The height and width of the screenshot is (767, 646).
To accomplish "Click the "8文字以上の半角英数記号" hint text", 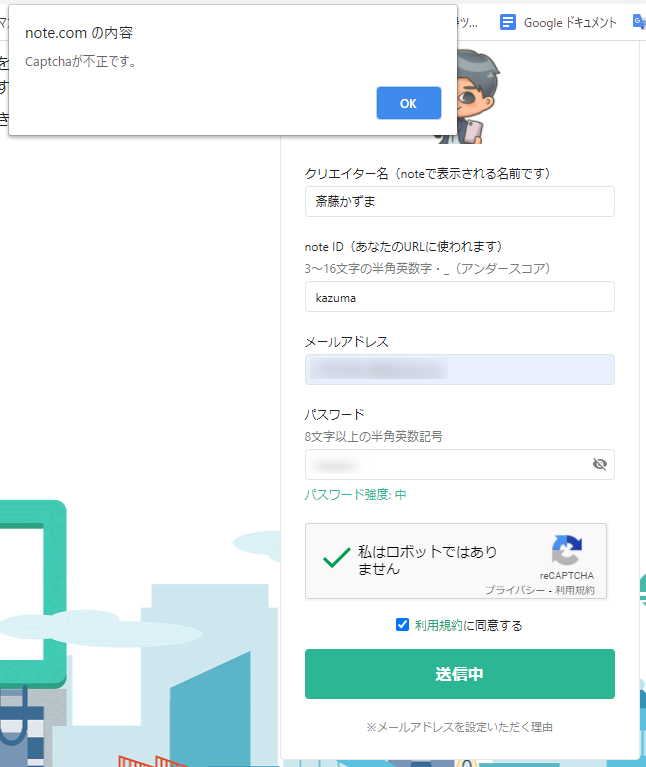I will (x=374, y=436).
